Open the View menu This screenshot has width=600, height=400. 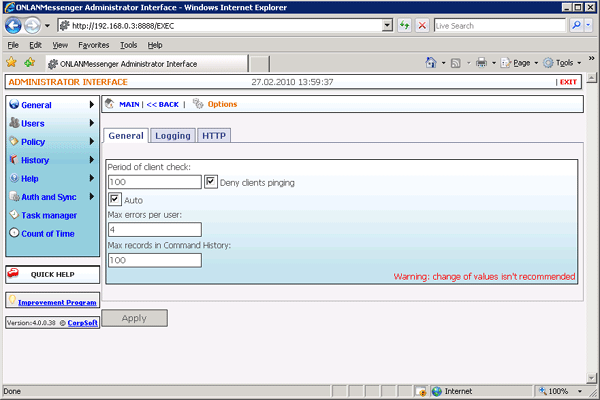pos(60,45)
